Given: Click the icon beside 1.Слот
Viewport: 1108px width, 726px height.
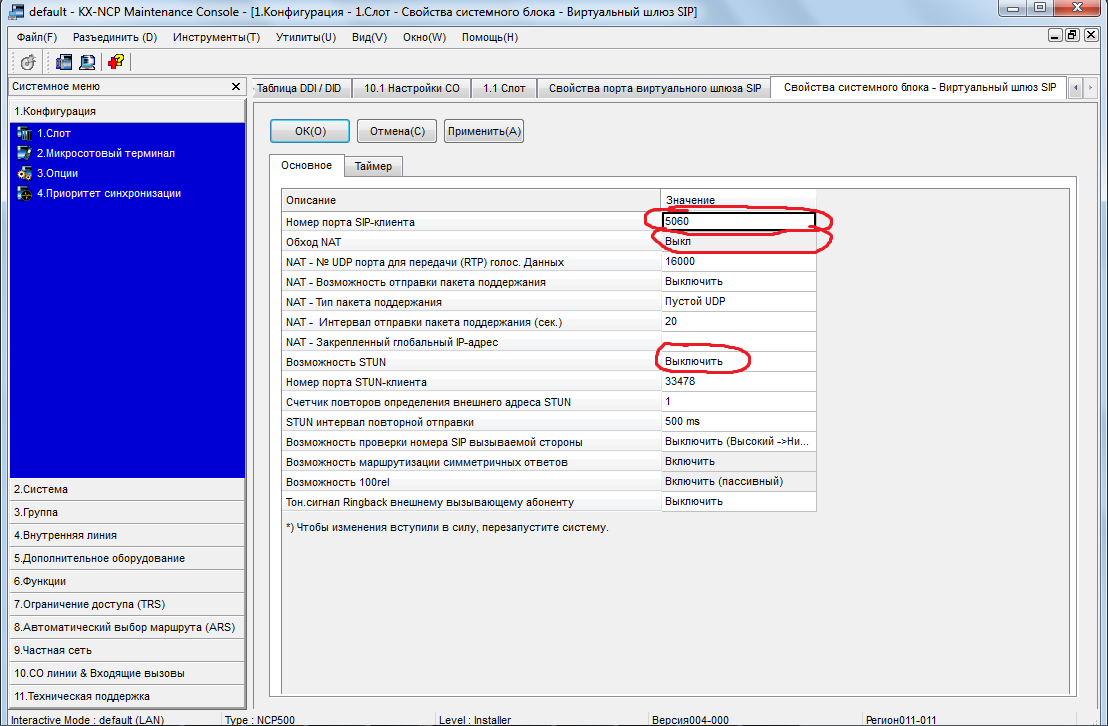Looking at the screenshot, I should point(26,133).
